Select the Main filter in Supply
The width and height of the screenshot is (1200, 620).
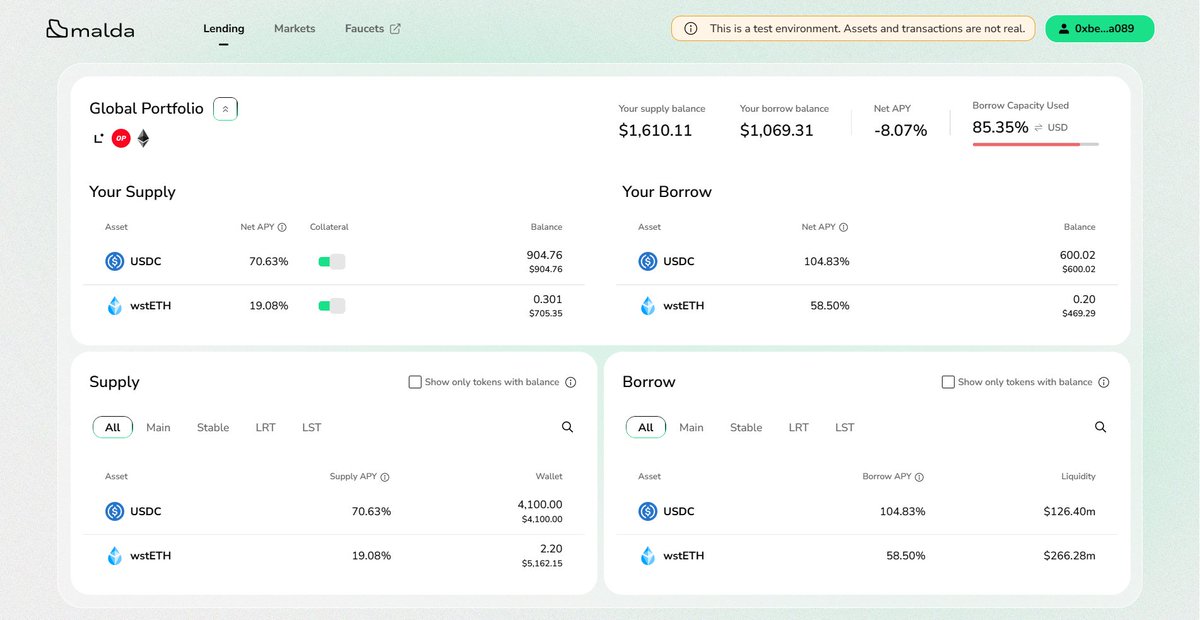point(158,427)
